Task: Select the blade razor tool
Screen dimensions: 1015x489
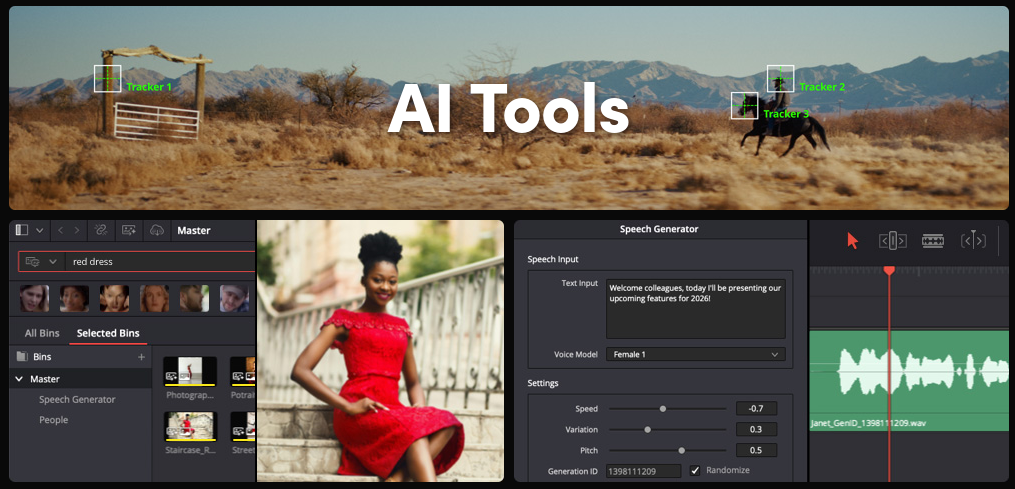Action: click(x=933, y=241)
